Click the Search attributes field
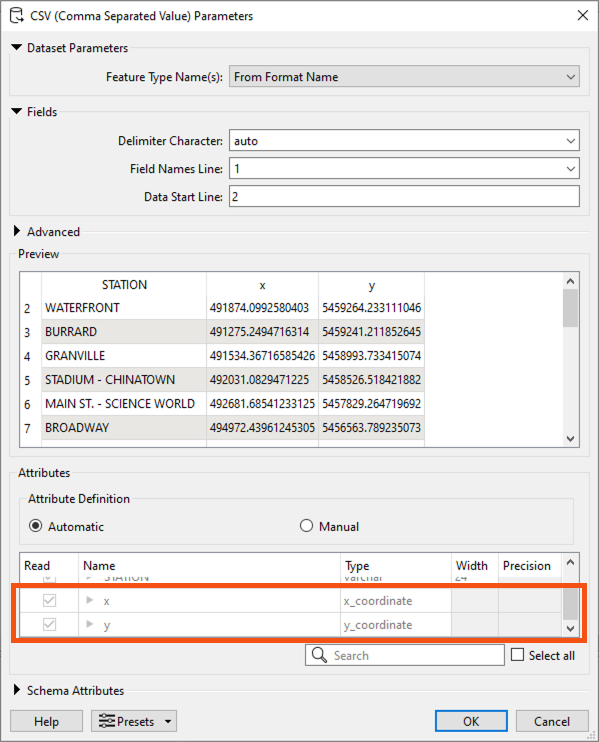This screenshot has width=599, height=742. 405,655
